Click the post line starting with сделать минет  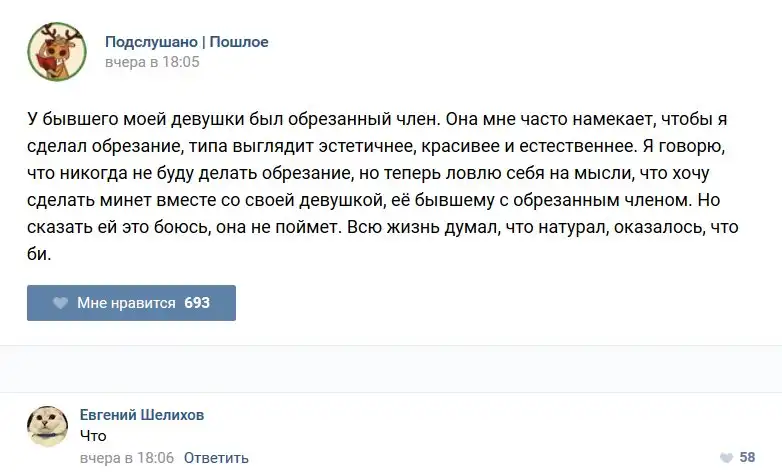380,200
